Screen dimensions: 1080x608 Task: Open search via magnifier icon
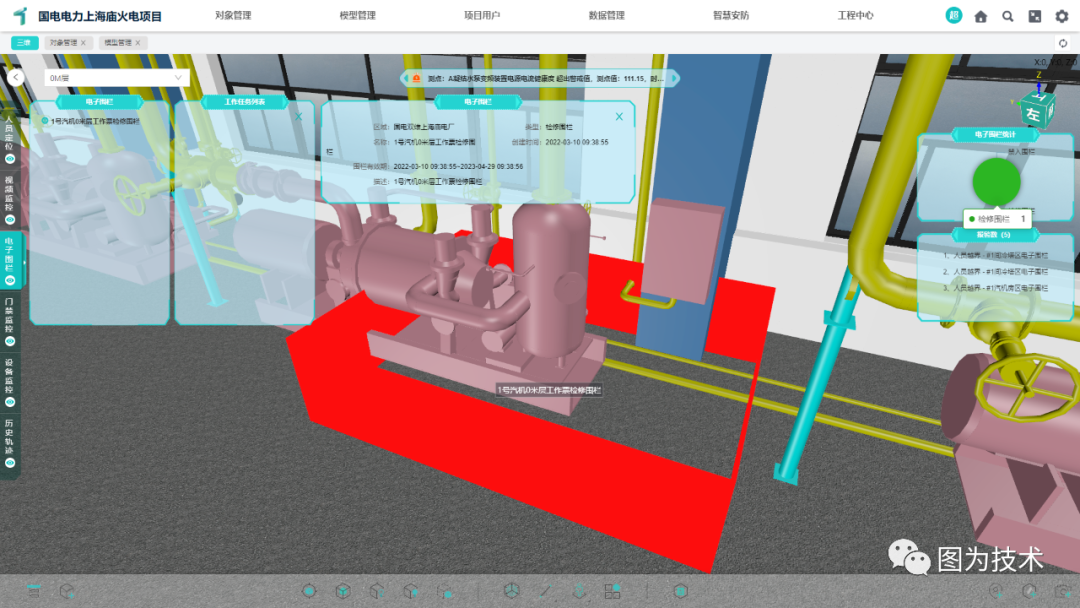pos(1008,16)
